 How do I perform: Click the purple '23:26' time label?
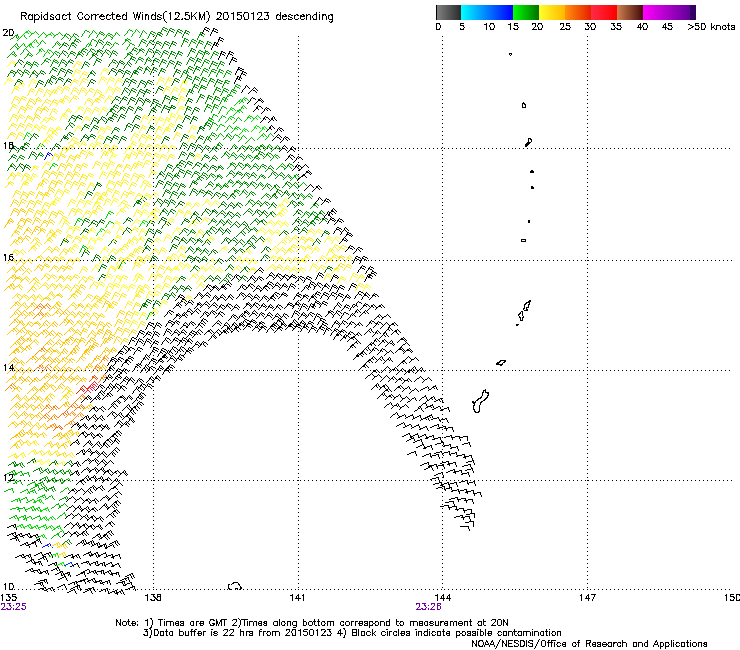click(x=429, y=607)
